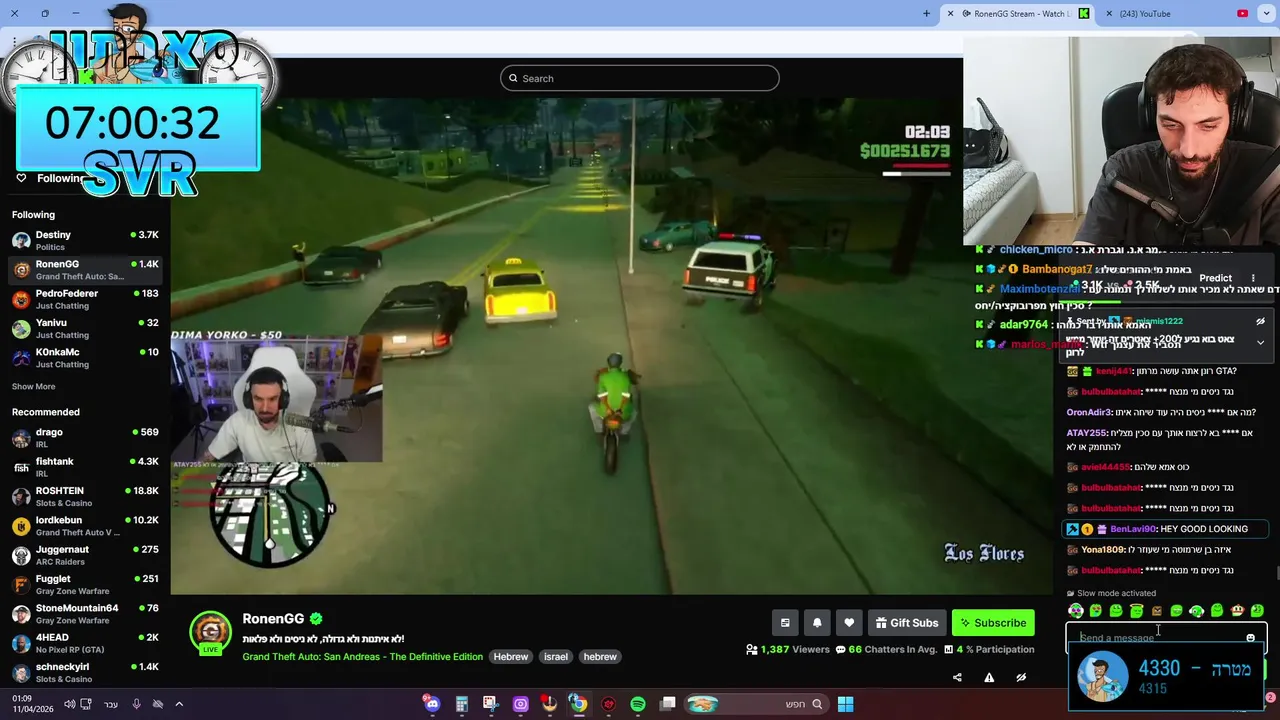Click the lowercase hebrew tag
Screen dimensions: 1280x720
tap(600, 657)
